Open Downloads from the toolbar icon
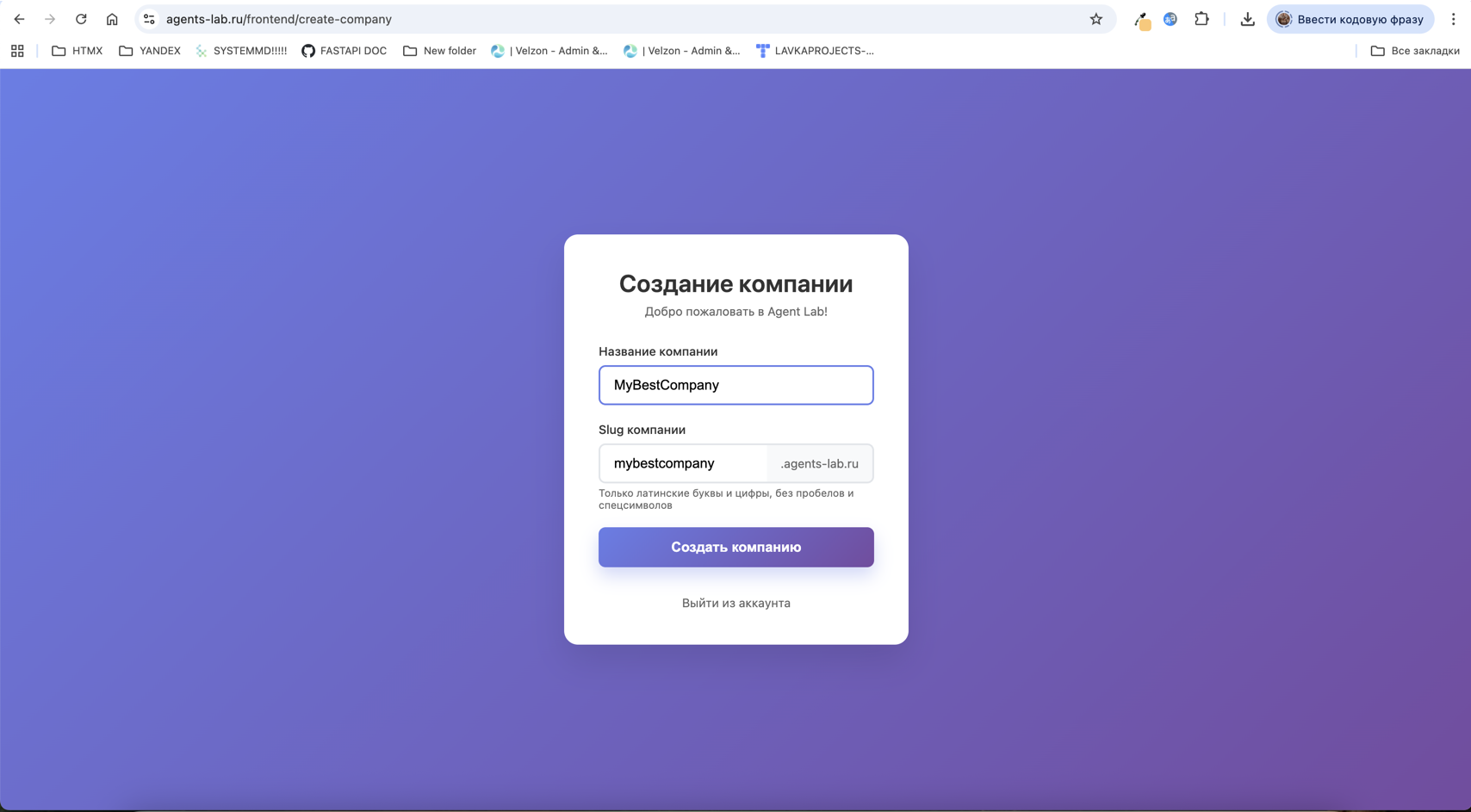 click(x=1246, y=18)
